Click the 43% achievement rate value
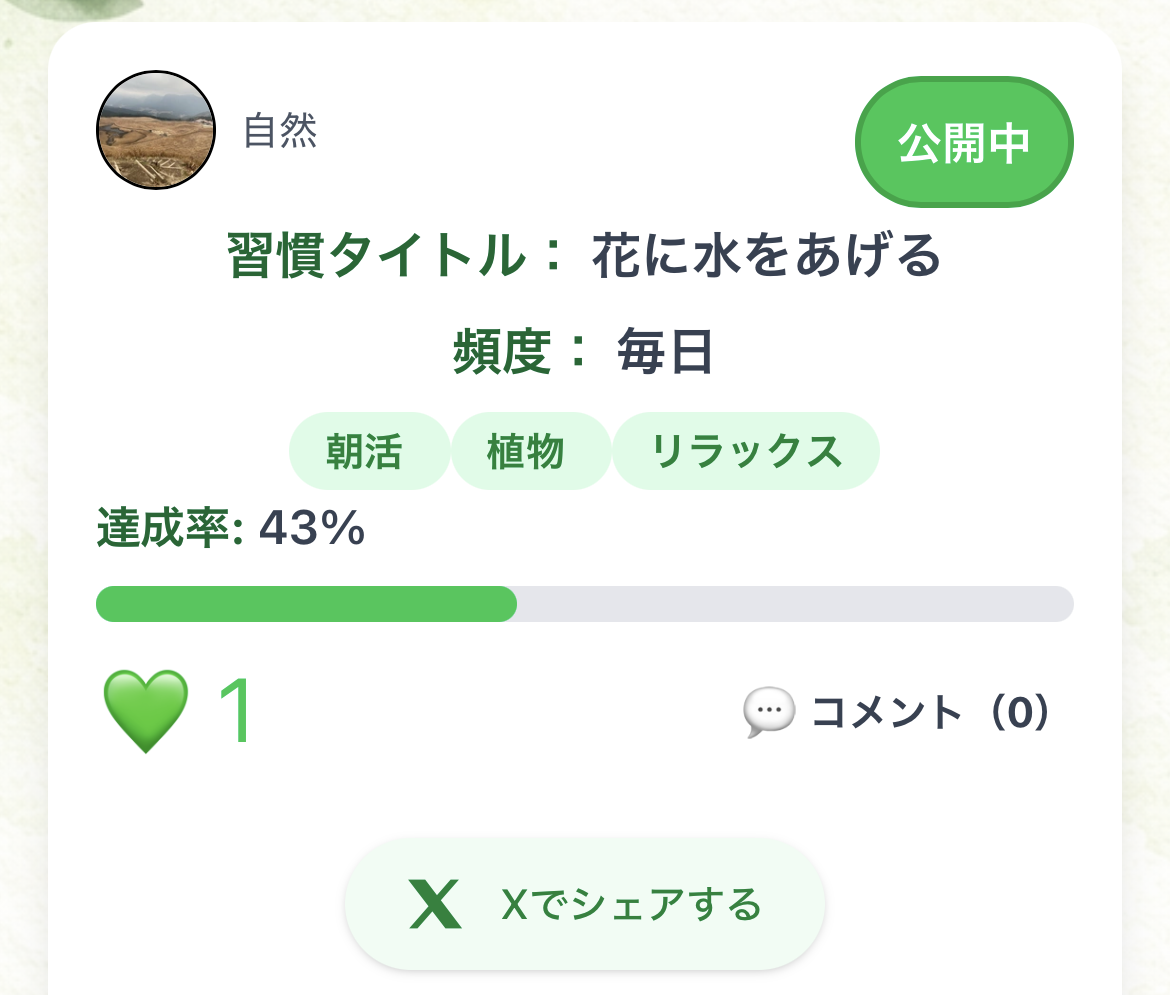This screenshot has height=995, width=1170. pos(312,529)
